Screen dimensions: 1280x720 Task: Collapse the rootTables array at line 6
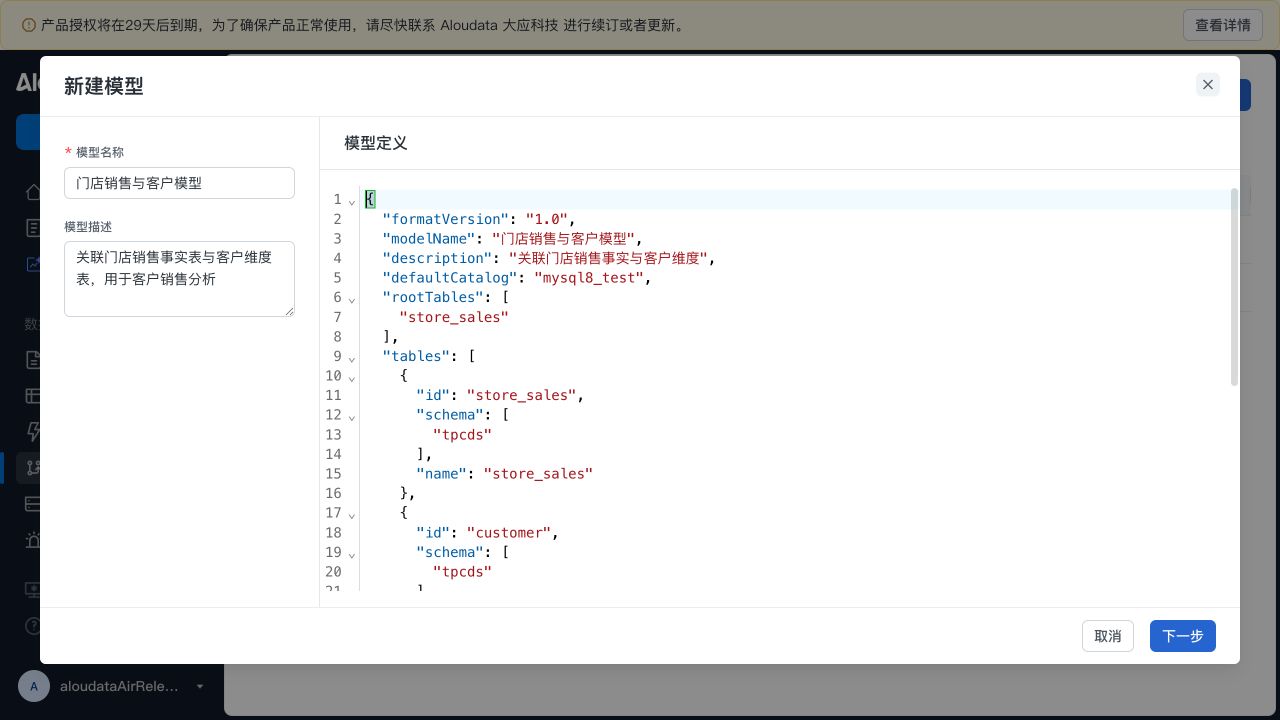352,299
